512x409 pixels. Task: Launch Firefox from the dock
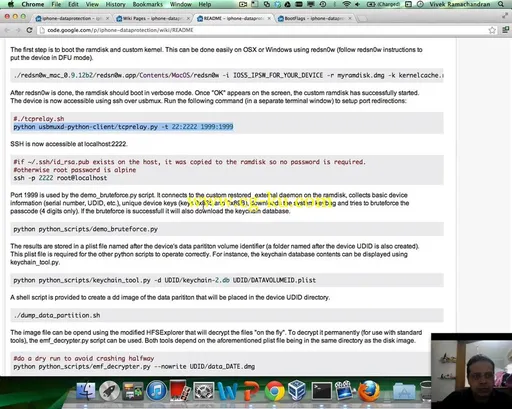(x=369, y=391)
